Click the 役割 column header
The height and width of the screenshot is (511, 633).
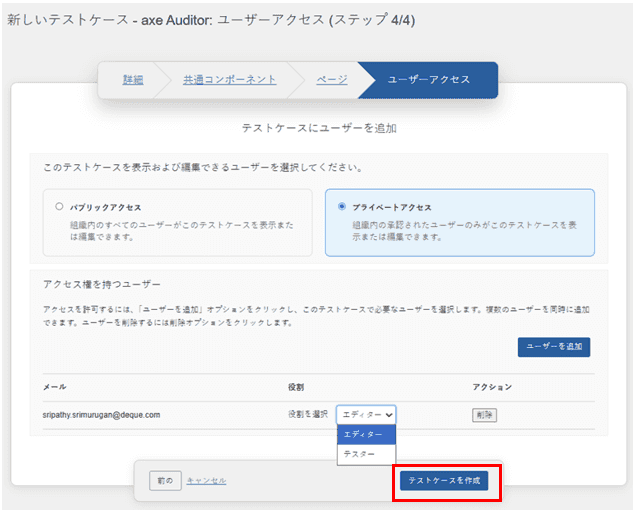pyautogui.click(x=295, y=385)
